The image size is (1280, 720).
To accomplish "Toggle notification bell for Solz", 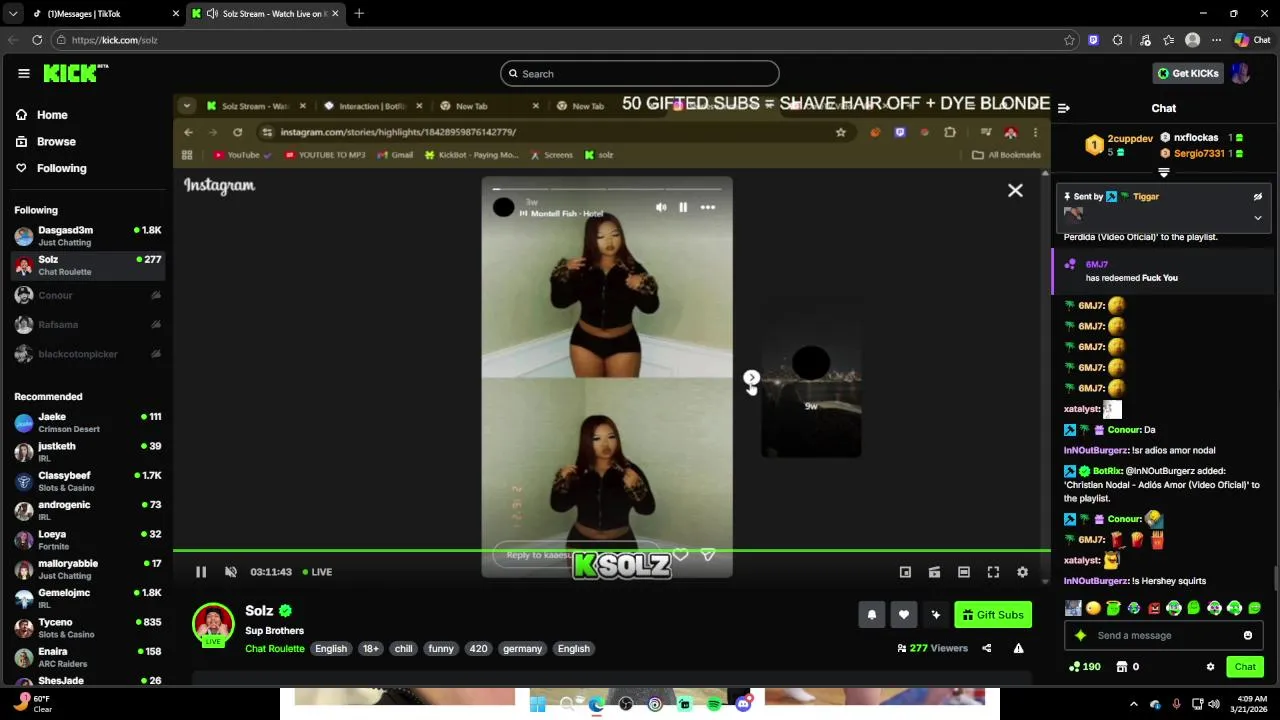I will tap(871, 615).
